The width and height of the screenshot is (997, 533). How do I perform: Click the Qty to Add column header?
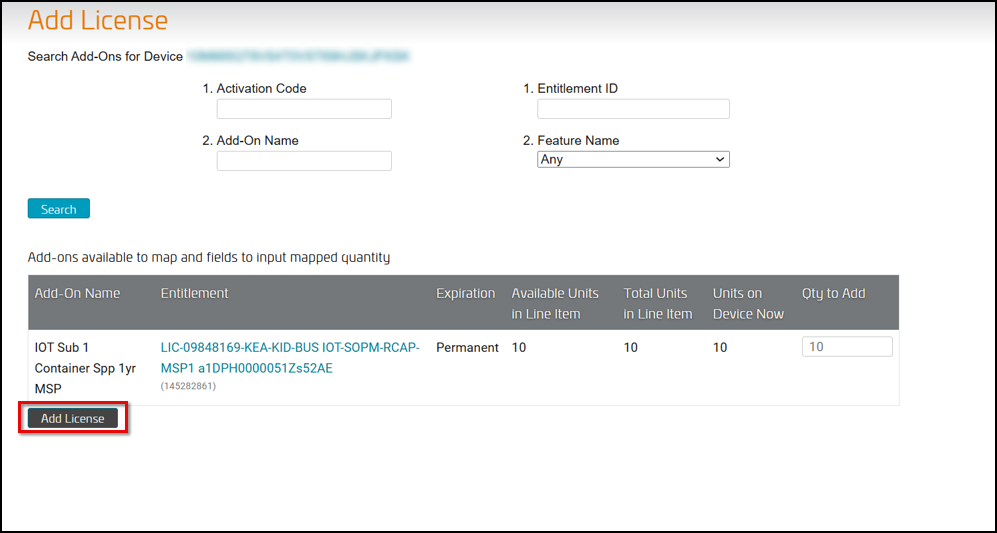(834, 293)
